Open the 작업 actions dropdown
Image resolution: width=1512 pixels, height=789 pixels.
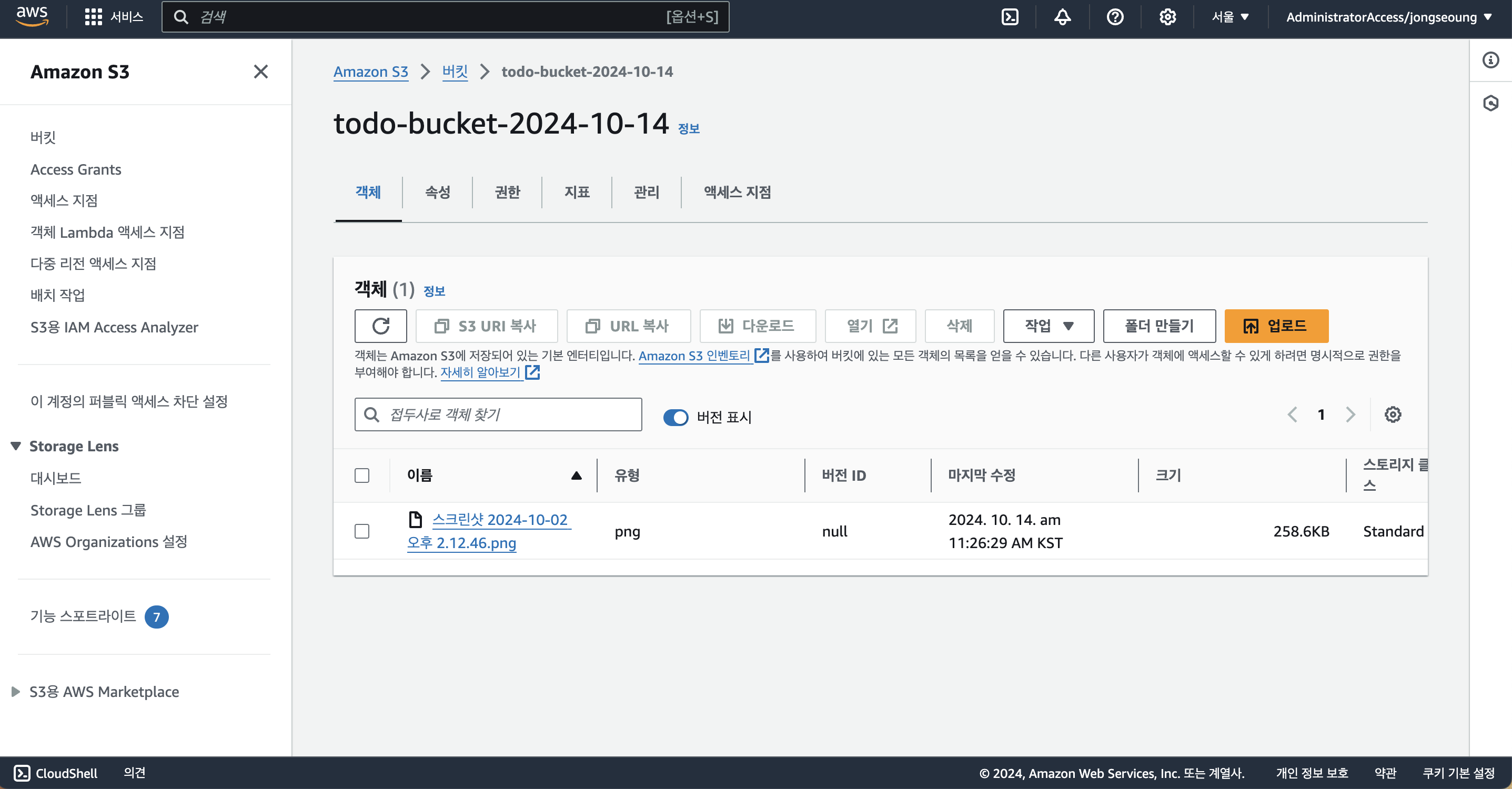1049,326
